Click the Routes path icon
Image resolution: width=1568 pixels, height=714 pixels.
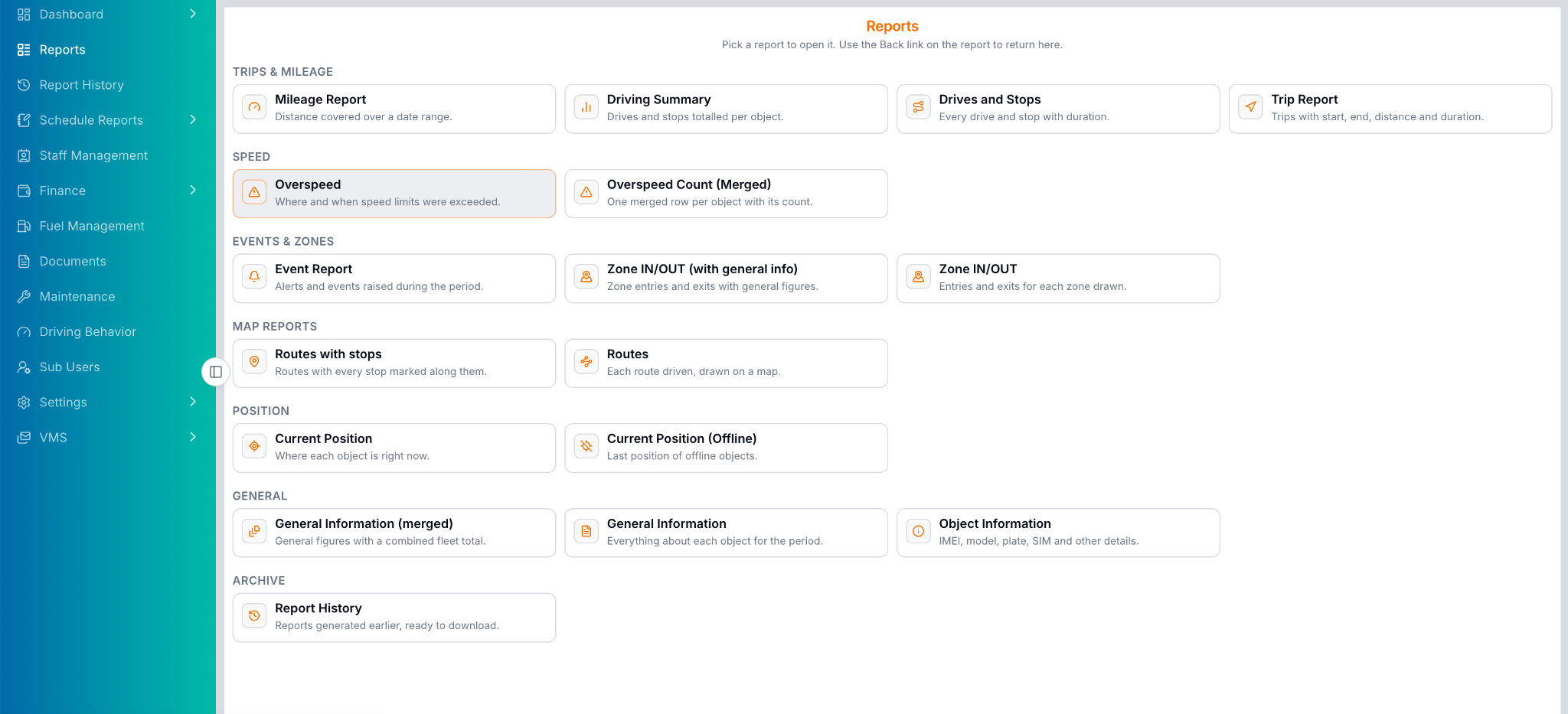(586, 362)
